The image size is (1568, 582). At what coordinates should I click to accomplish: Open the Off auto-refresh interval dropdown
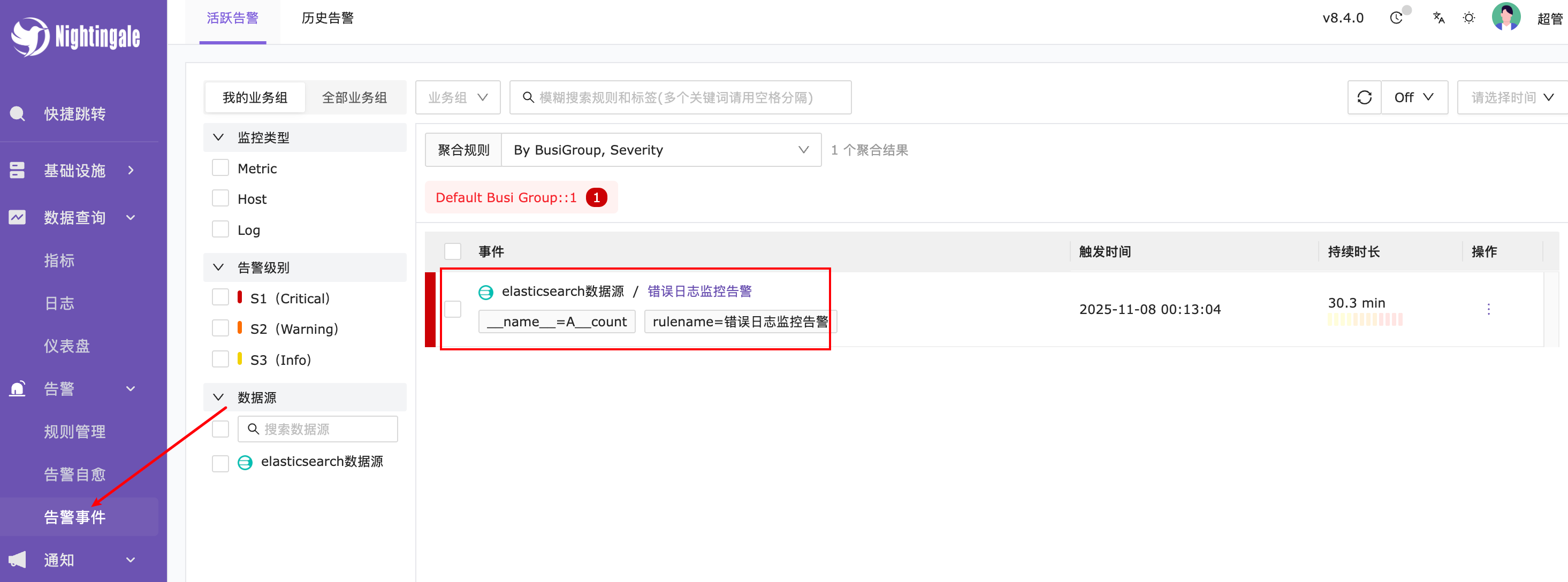(1413, 97)
